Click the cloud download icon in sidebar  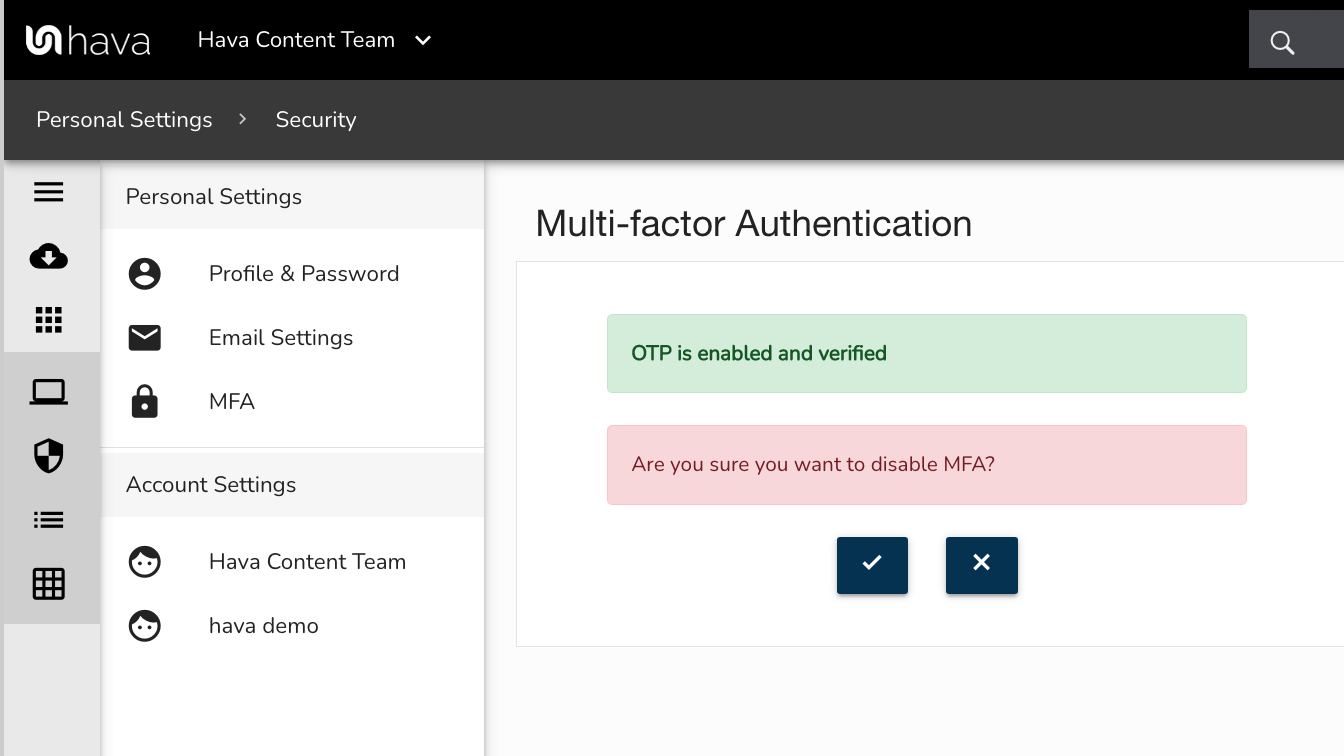pyautogui.click(x=49, y=257)
